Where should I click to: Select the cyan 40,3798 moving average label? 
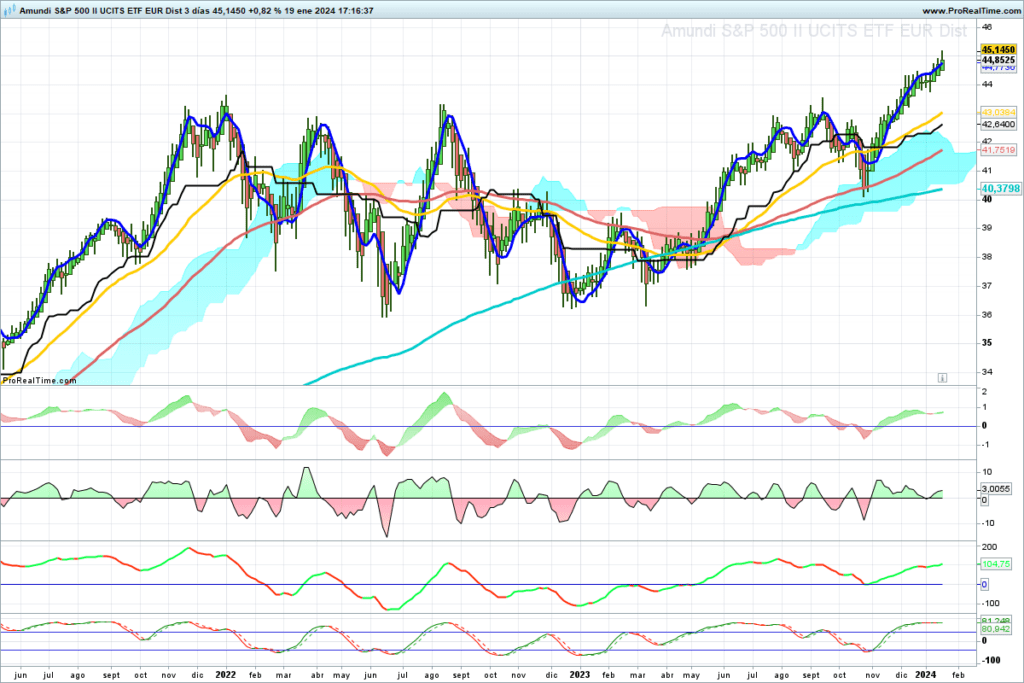pyautogui.click(x=1000, y=189)
